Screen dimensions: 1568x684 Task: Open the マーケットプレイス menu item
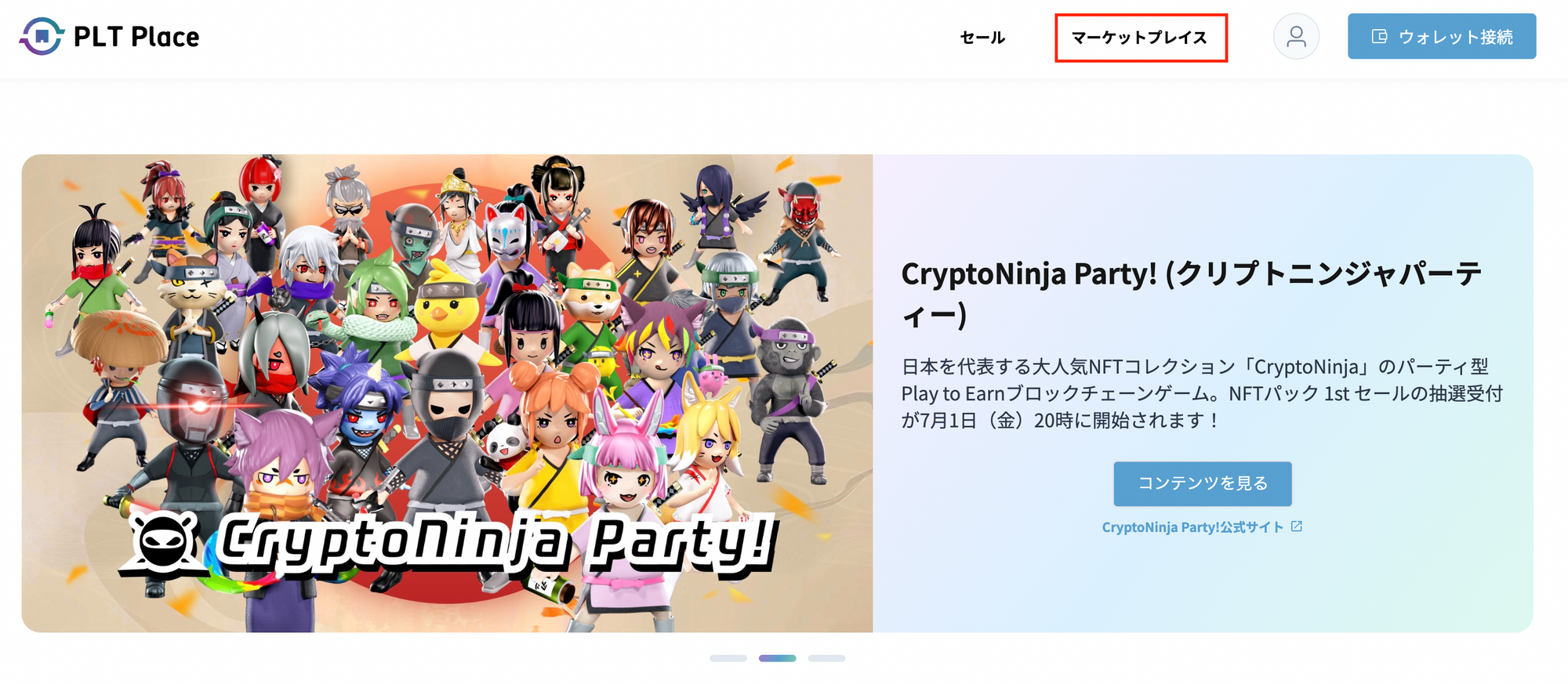point(1139,37)
